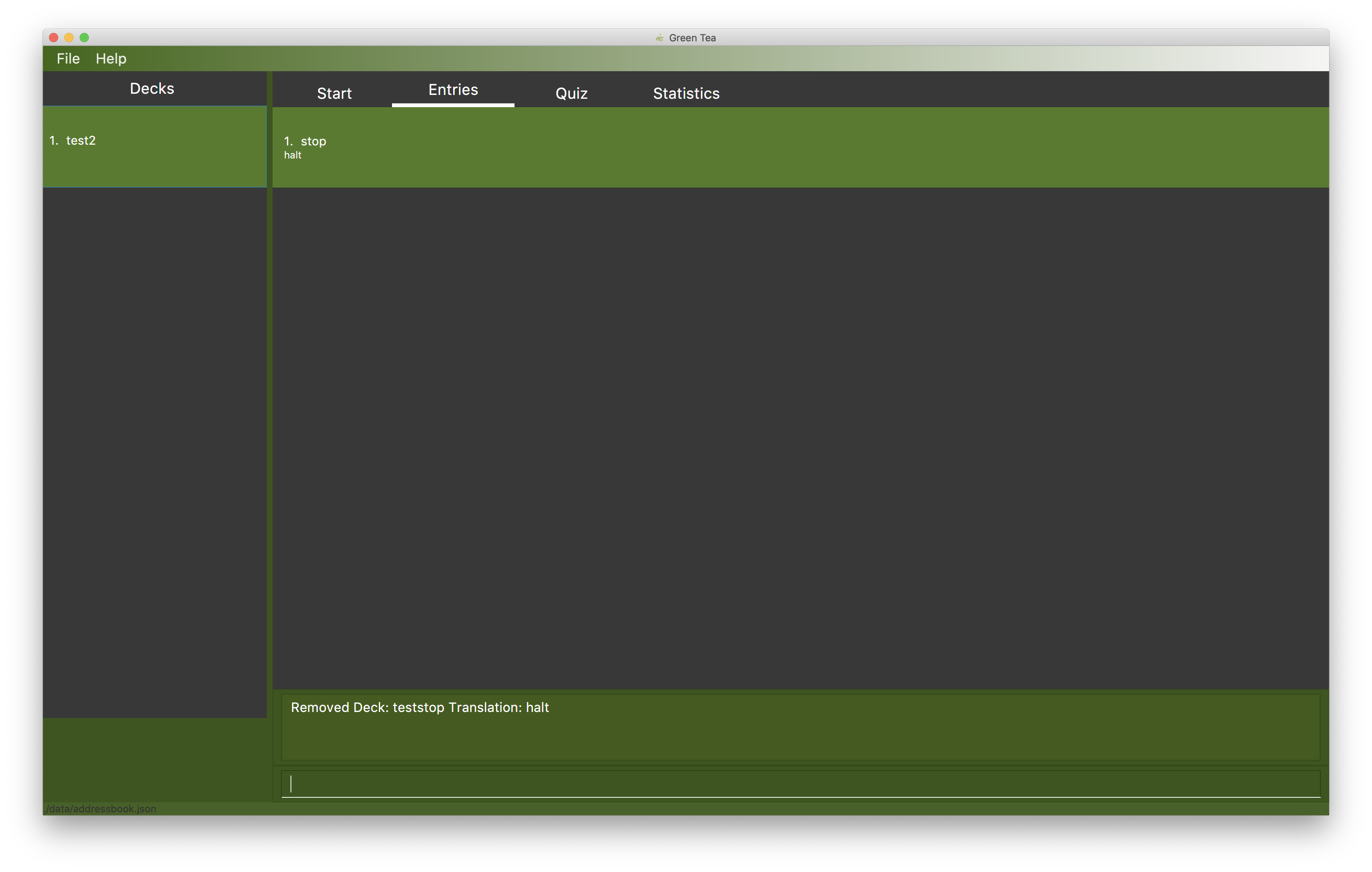Close the window with red button
The height and width of the screenshot is (872, 1372).
click(54, 38)
